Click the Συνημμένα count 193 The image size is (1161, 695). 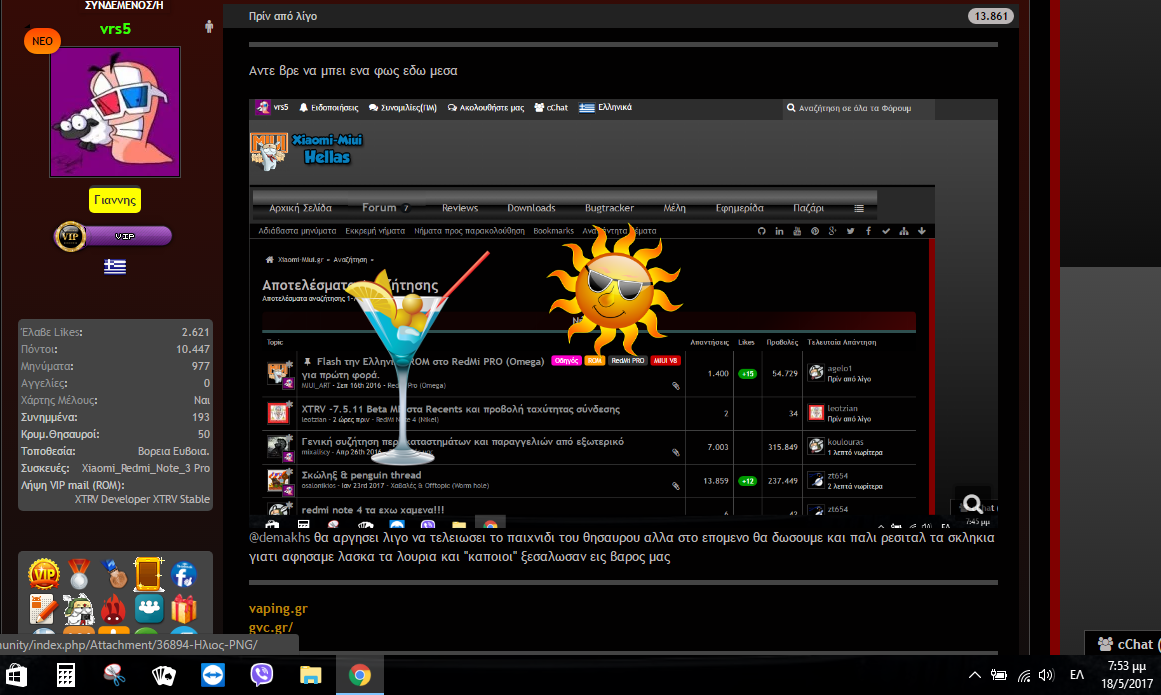201,417
